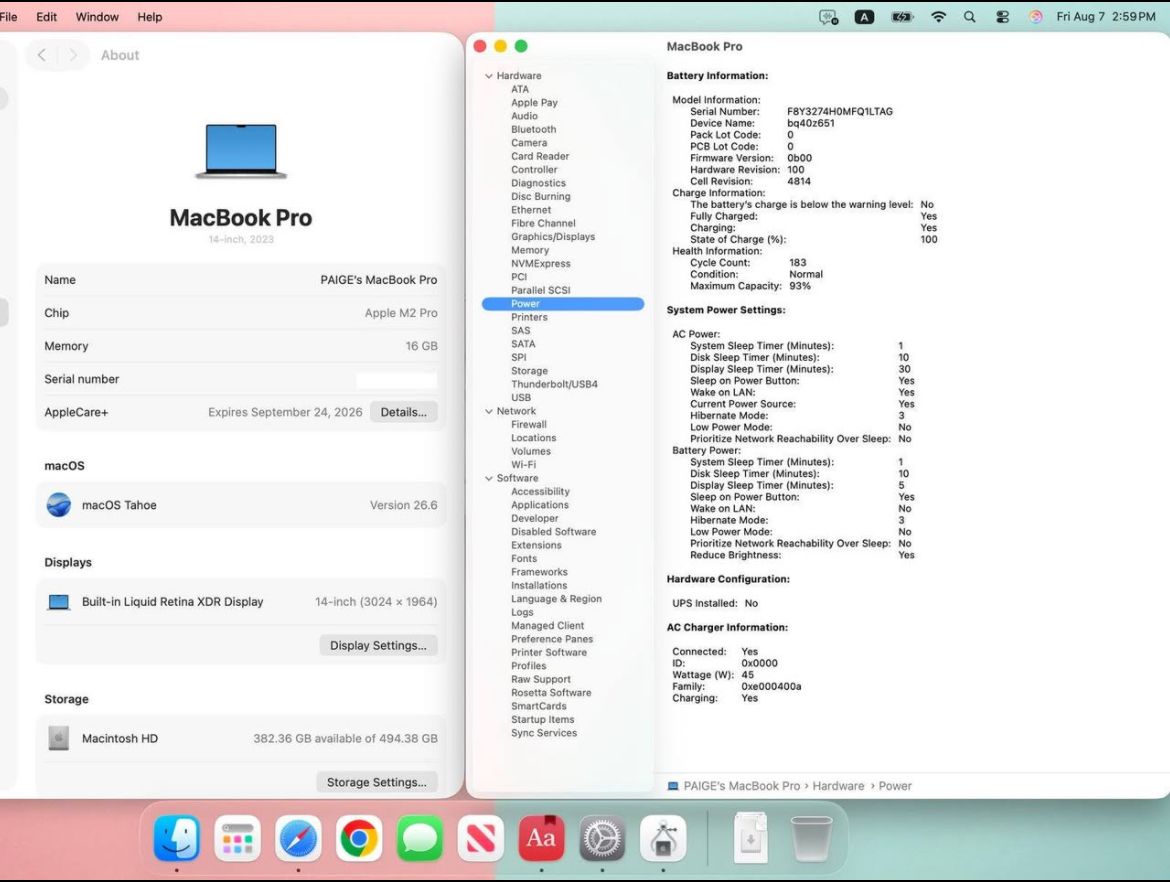Image resolution: width=1170 pixels, height=882 pixels.
Task: Collapse the Software section in sidebar
Action: [489, 478]
